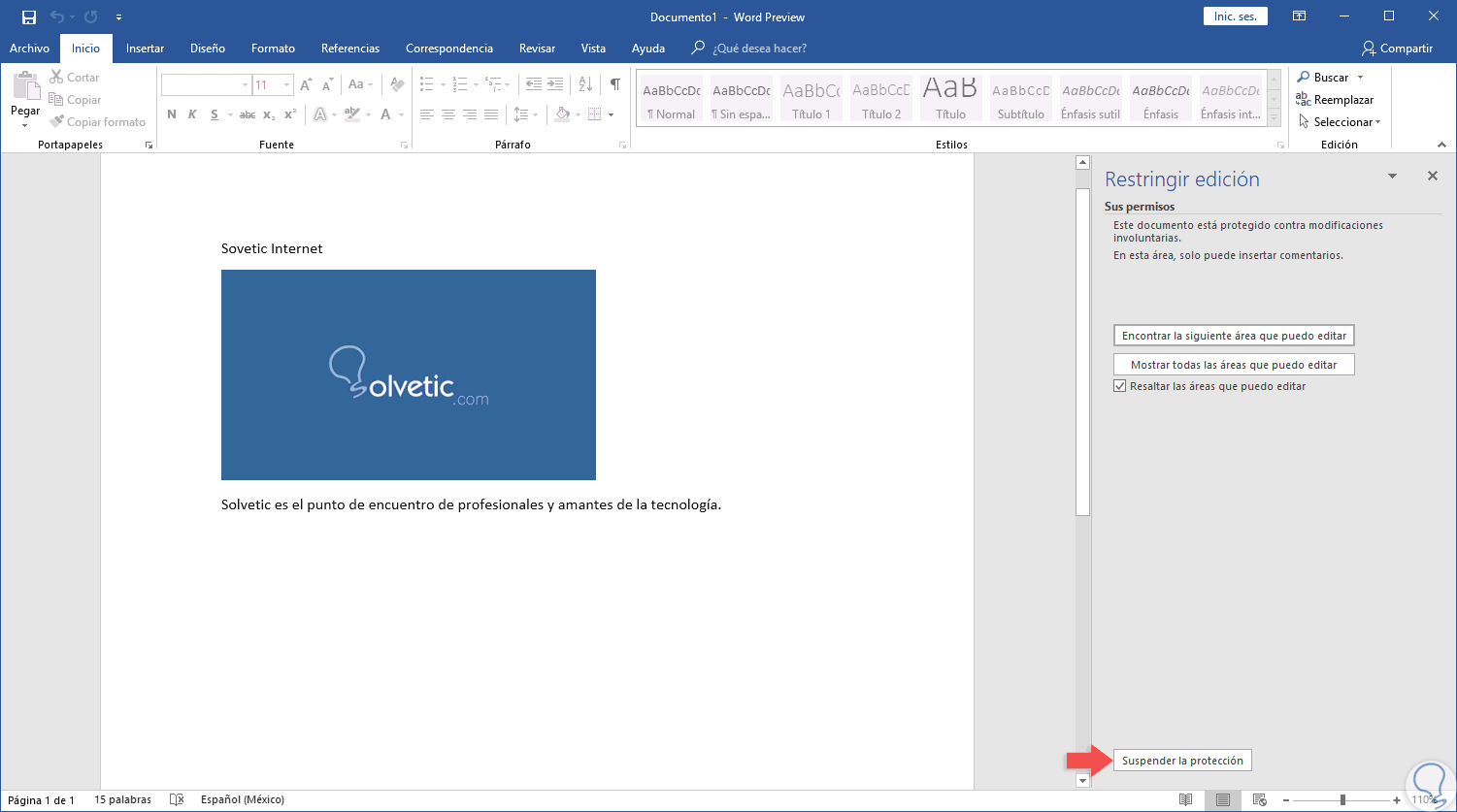Click the Compartir share icon
Image resolution: width=1457 pixels, height=812 pixels.
[1369, 49]
